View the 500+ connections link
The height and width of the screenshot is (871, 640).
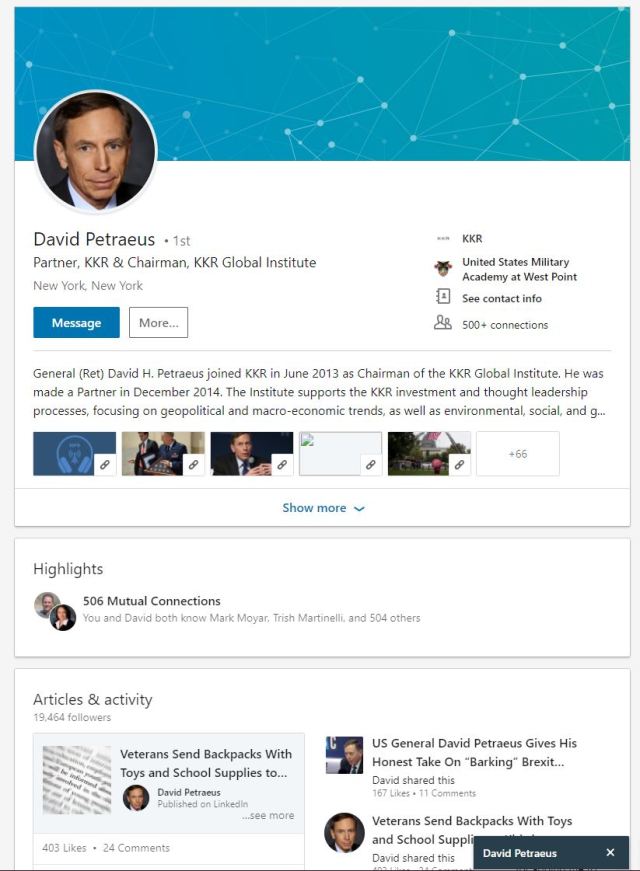pos(504,324)
